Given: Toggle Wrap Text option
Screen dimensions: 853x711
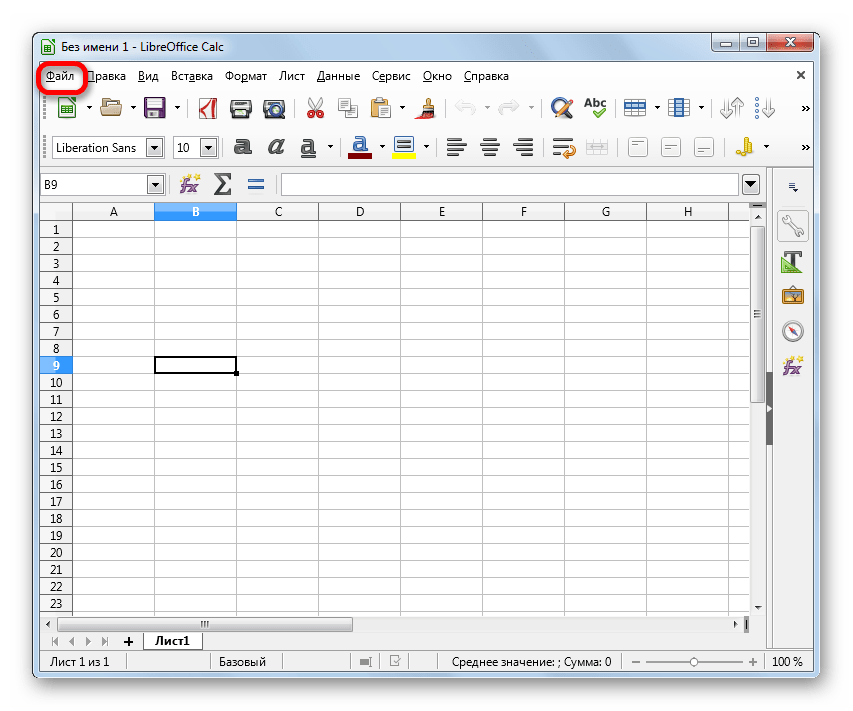Looking at the screenshot, I should [x=564, y=147].
